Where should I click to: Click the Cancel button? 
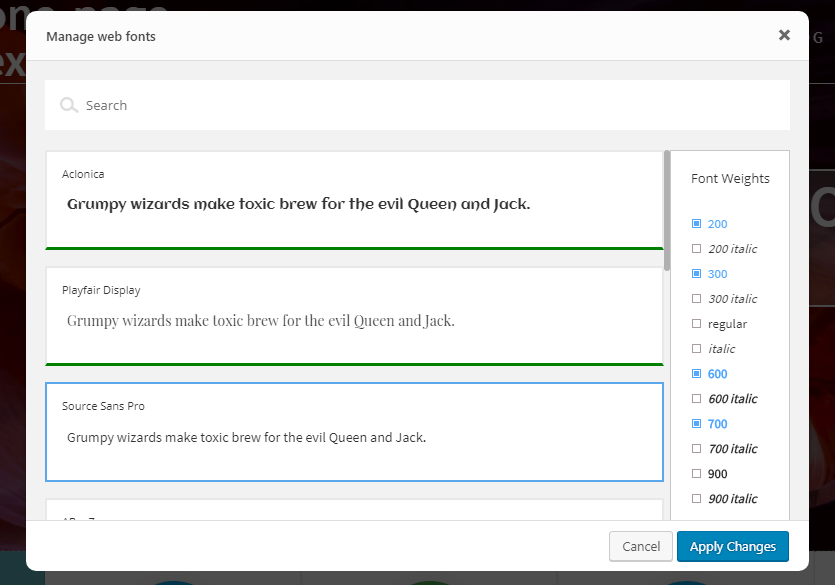641,546
